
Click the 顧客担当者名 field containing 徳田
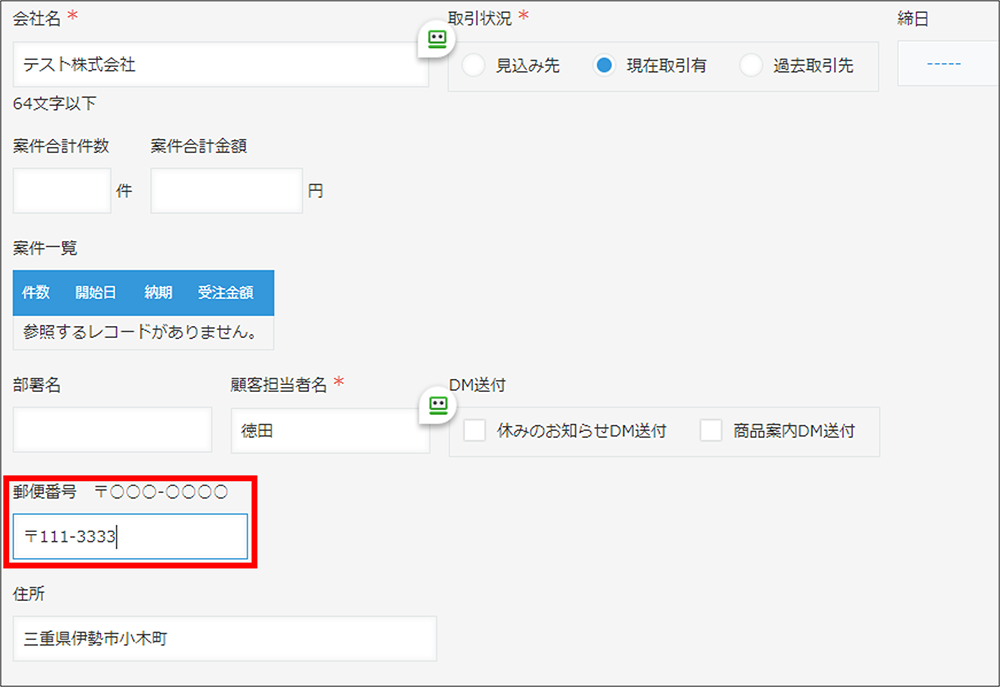tap(329, 430)
